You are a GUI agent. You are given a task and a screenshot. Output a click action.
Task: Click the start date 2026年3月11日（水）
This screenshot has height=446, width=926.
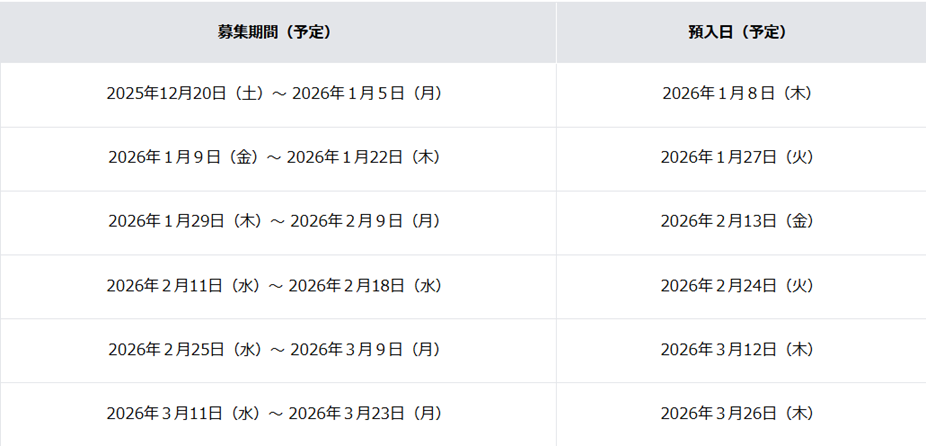coord(185,413)
